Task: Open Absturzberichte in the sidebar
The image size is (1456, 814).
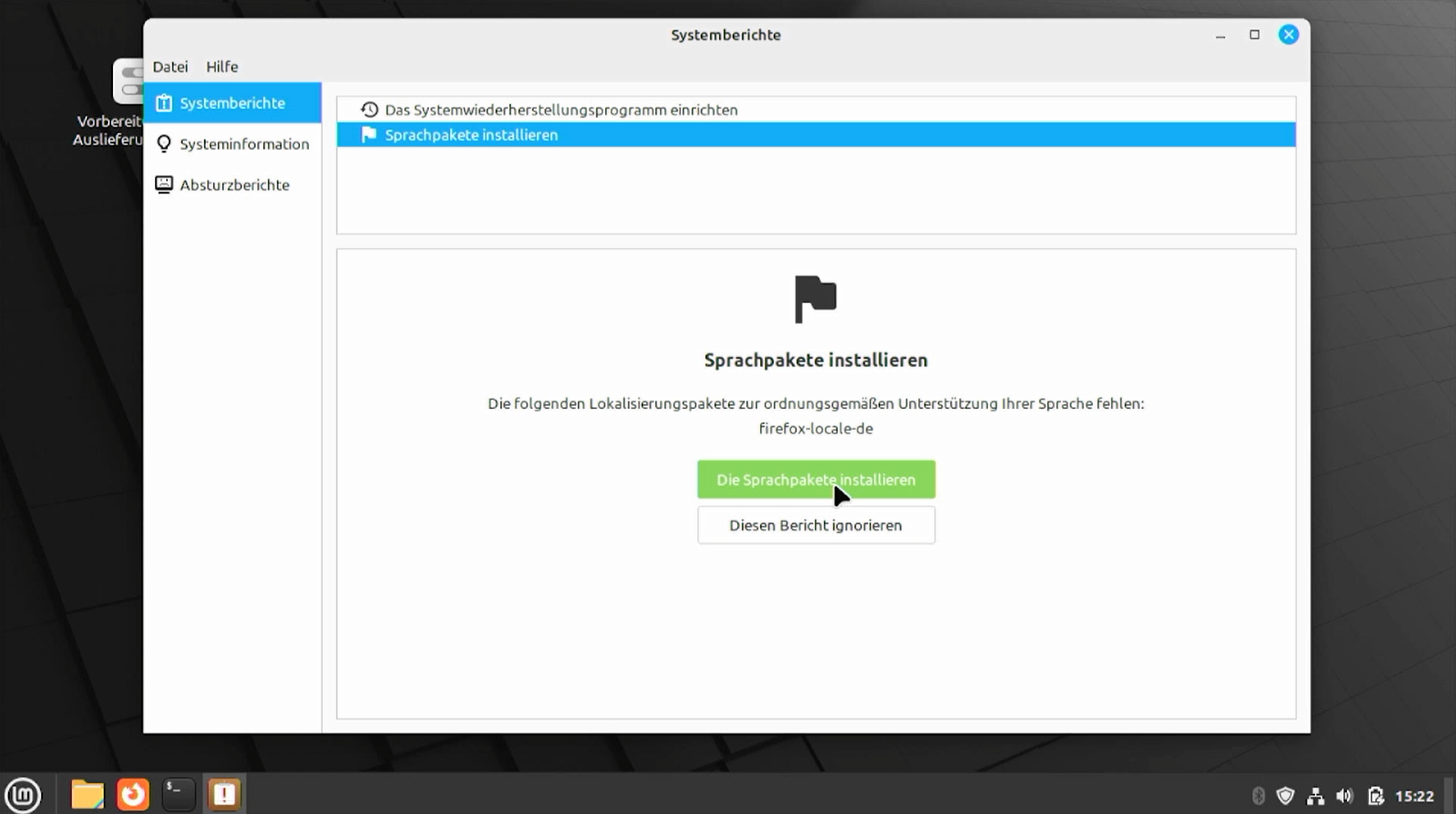Action: point(234,185)
